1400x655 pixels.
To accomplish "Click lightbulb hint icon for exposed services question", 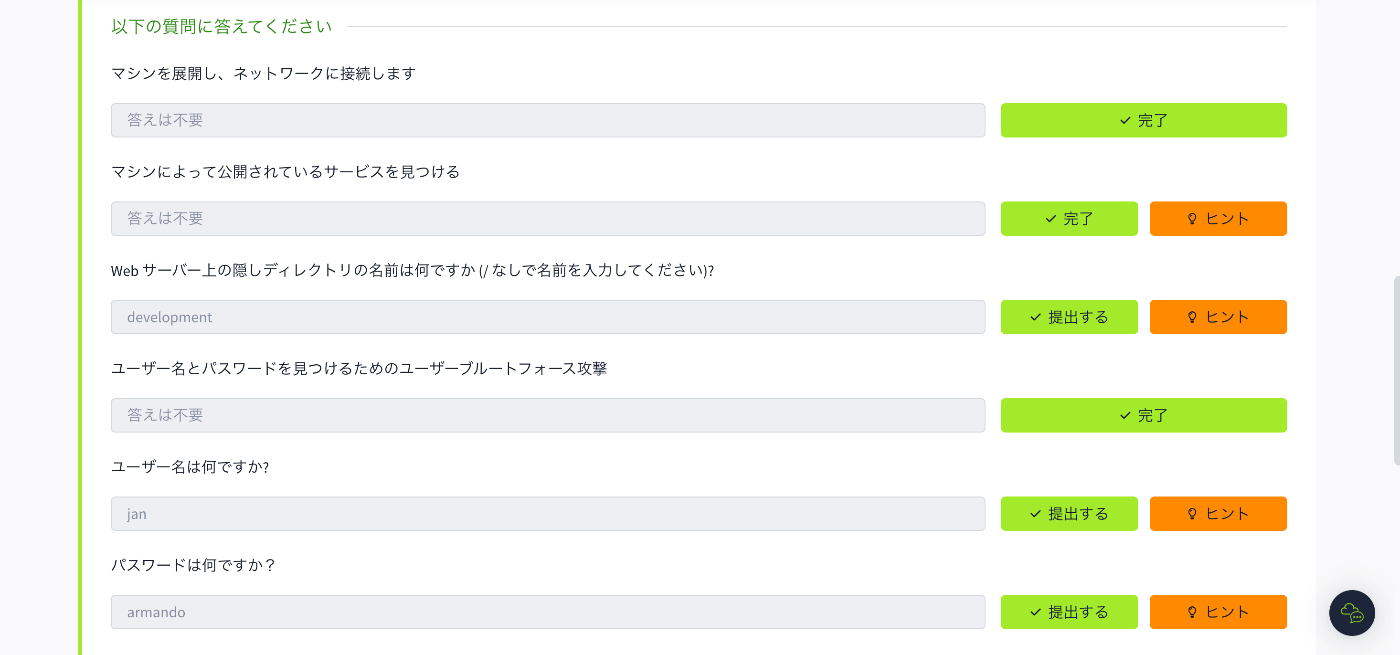I will point(1192,219).
